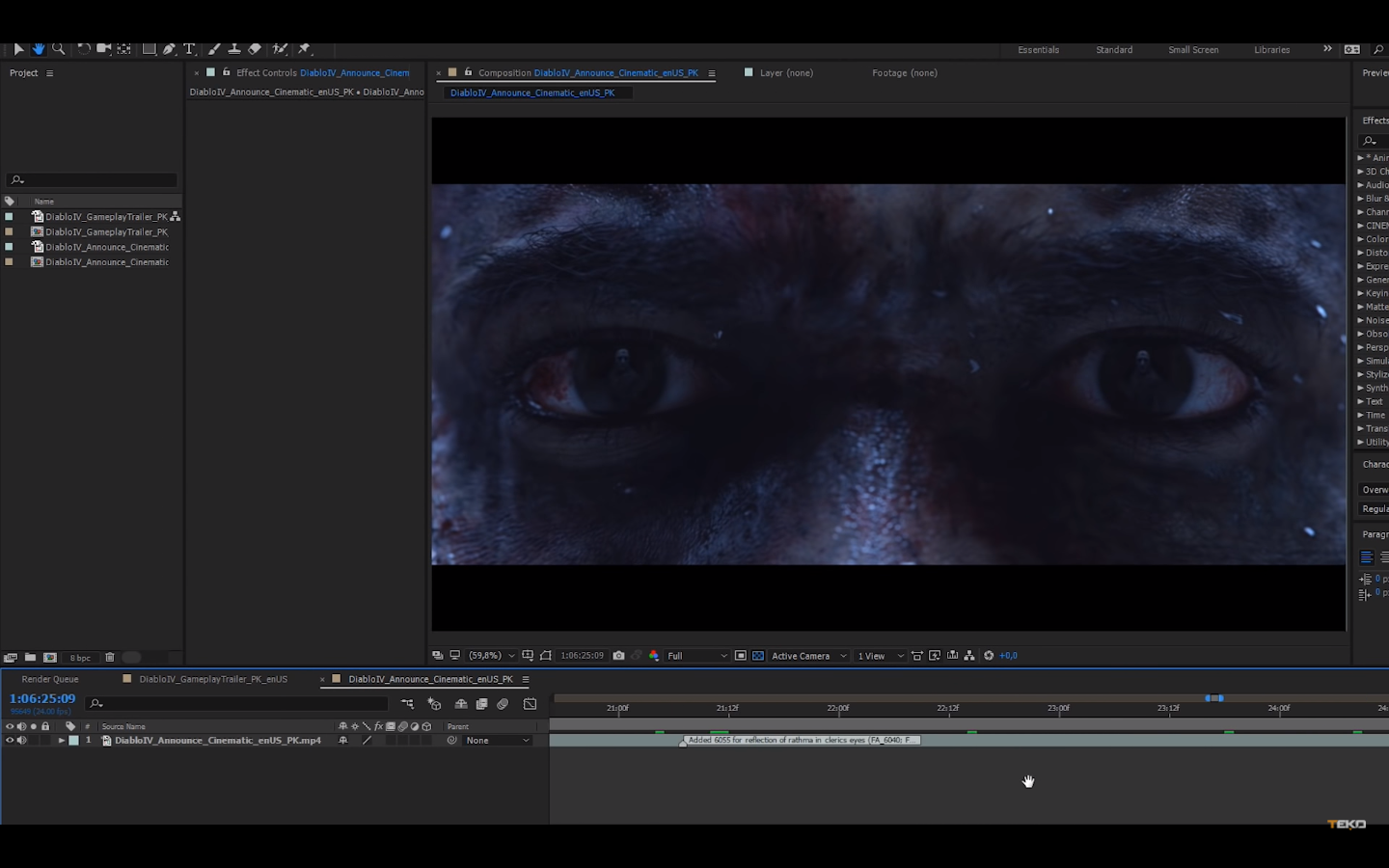Toggle Hide Shy Layers switch in timeline

coord(461,704)
